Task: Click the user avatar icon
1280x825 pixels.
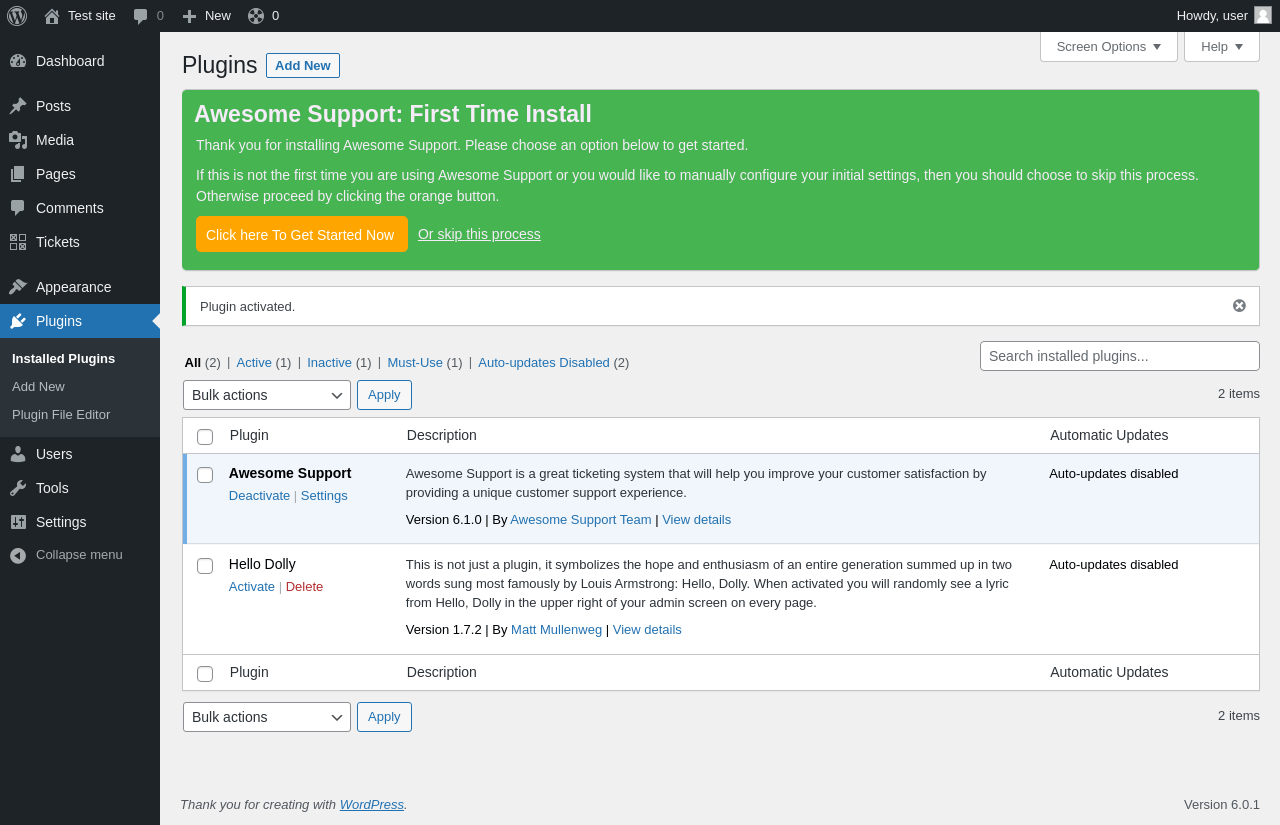Action: click(1263, 15)
